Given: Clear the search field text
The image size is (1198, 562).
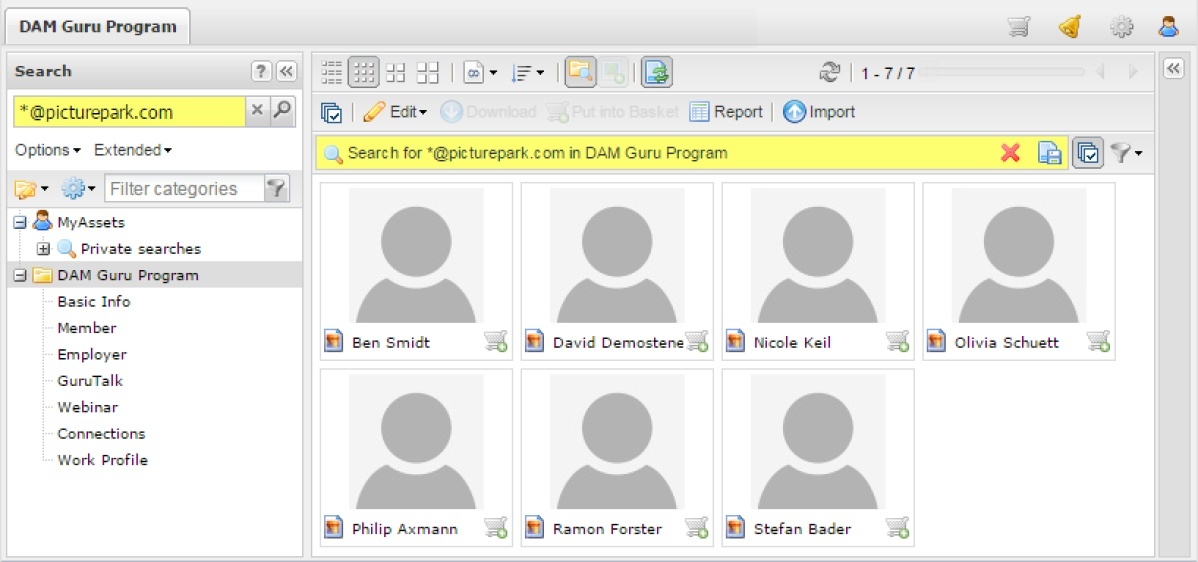Looking at the screenshot, I should pos(257,111).
